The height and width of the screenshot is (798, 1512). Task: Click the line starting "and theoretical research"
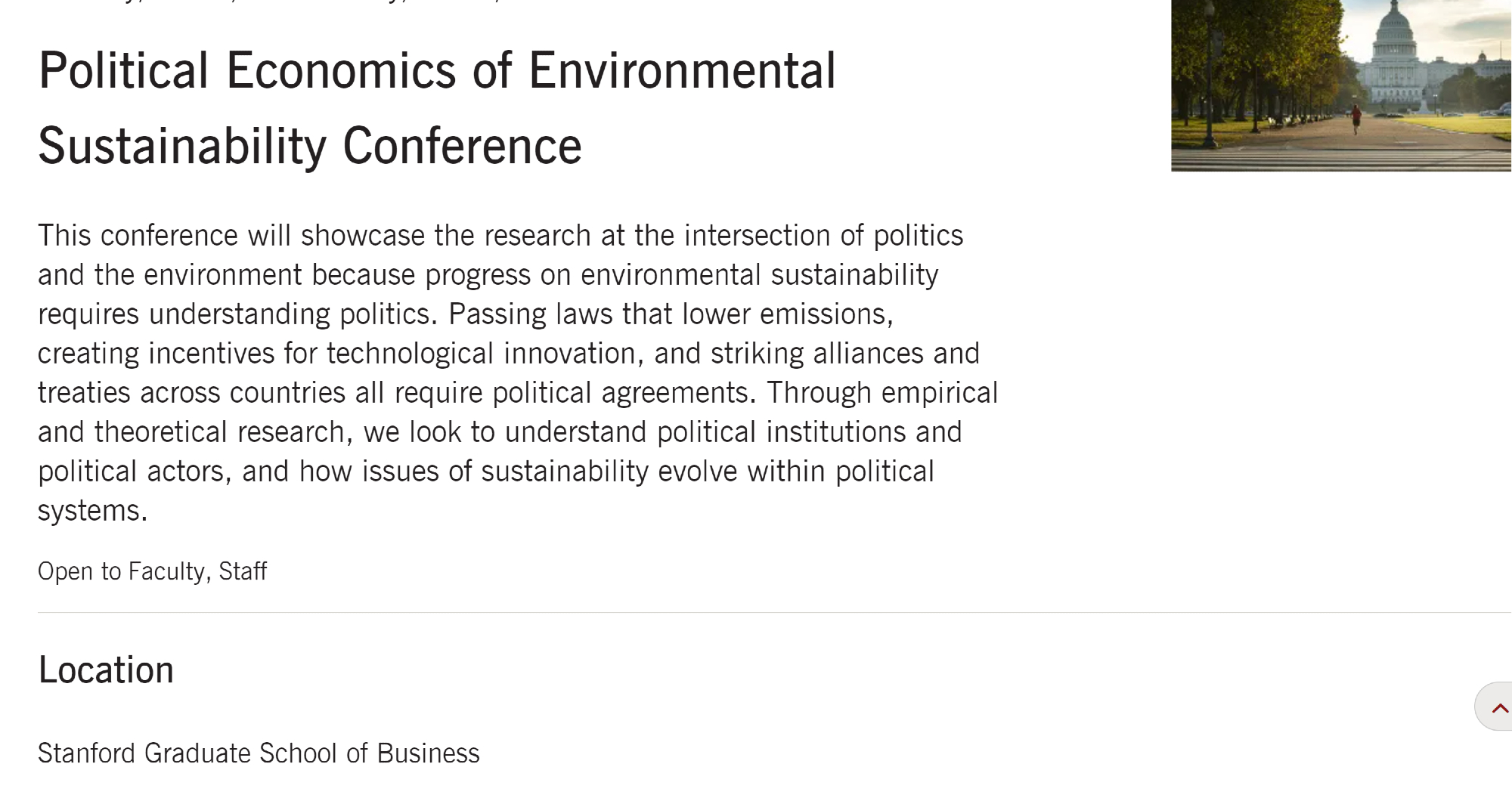pos(499,432)
